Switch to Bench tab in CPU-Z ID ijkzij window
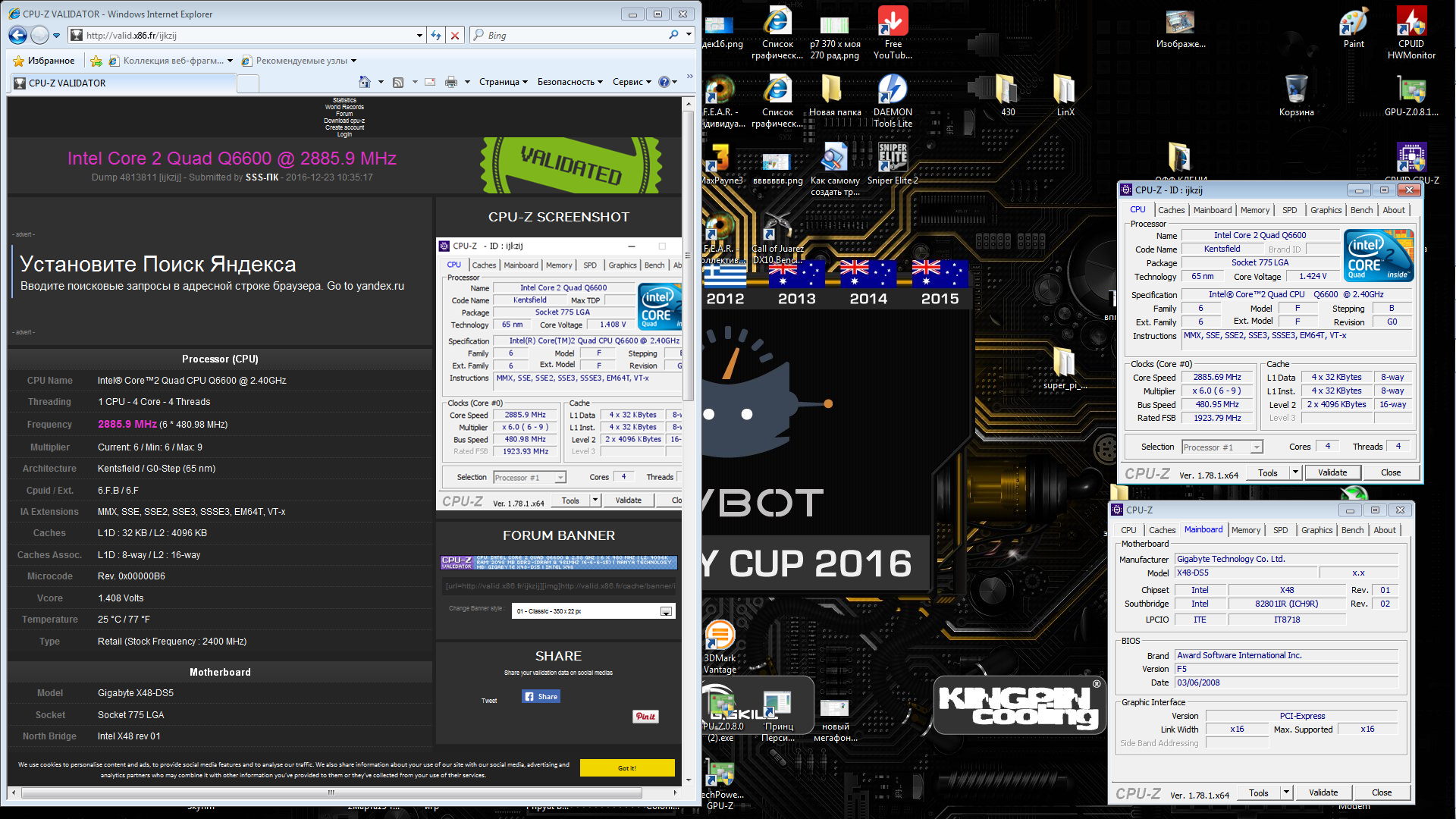This screenshot has height=819, width=1456. coord(1361,210)
